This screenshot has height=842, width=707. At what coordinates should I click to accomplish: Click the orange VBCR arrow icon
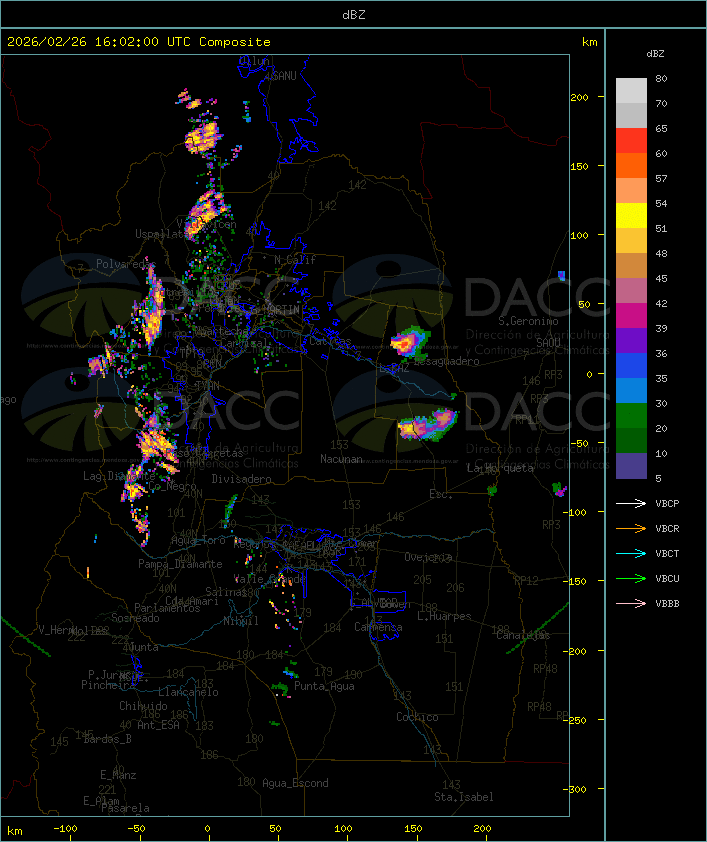coord(631,528)
